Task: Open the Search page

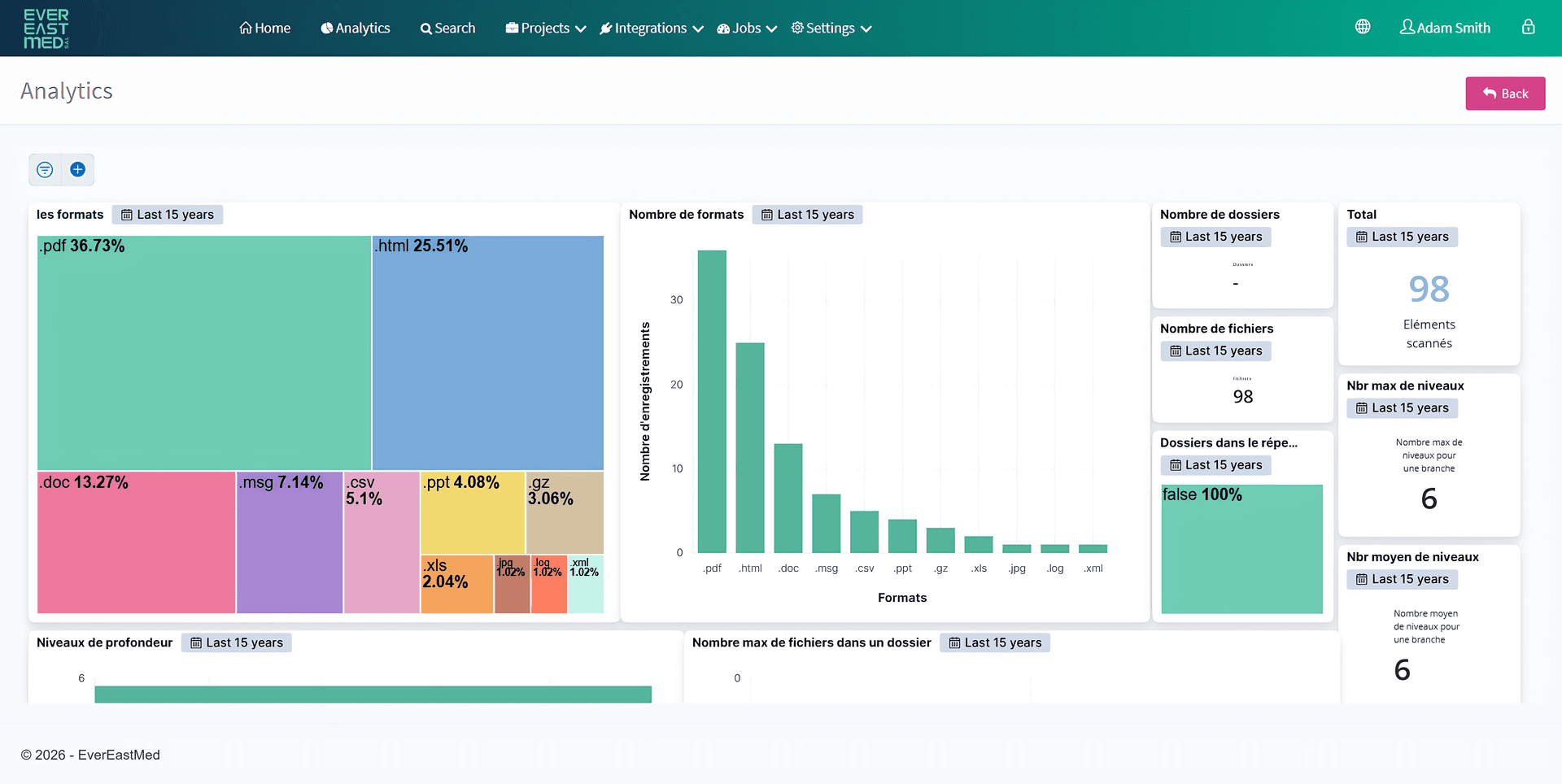Action: [448, 28]
